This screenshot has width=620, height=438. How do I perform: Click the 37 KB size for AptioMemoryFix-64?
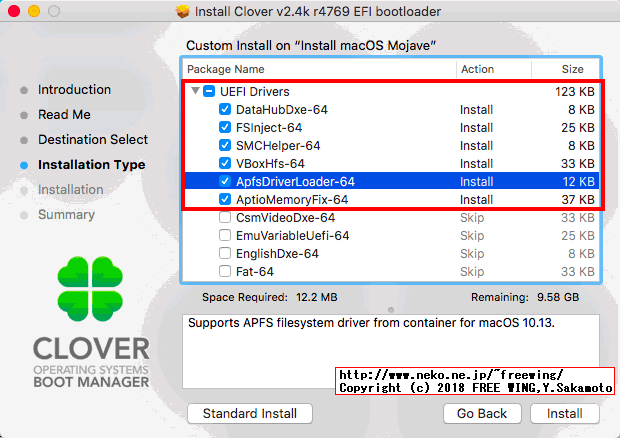[578, 200]
